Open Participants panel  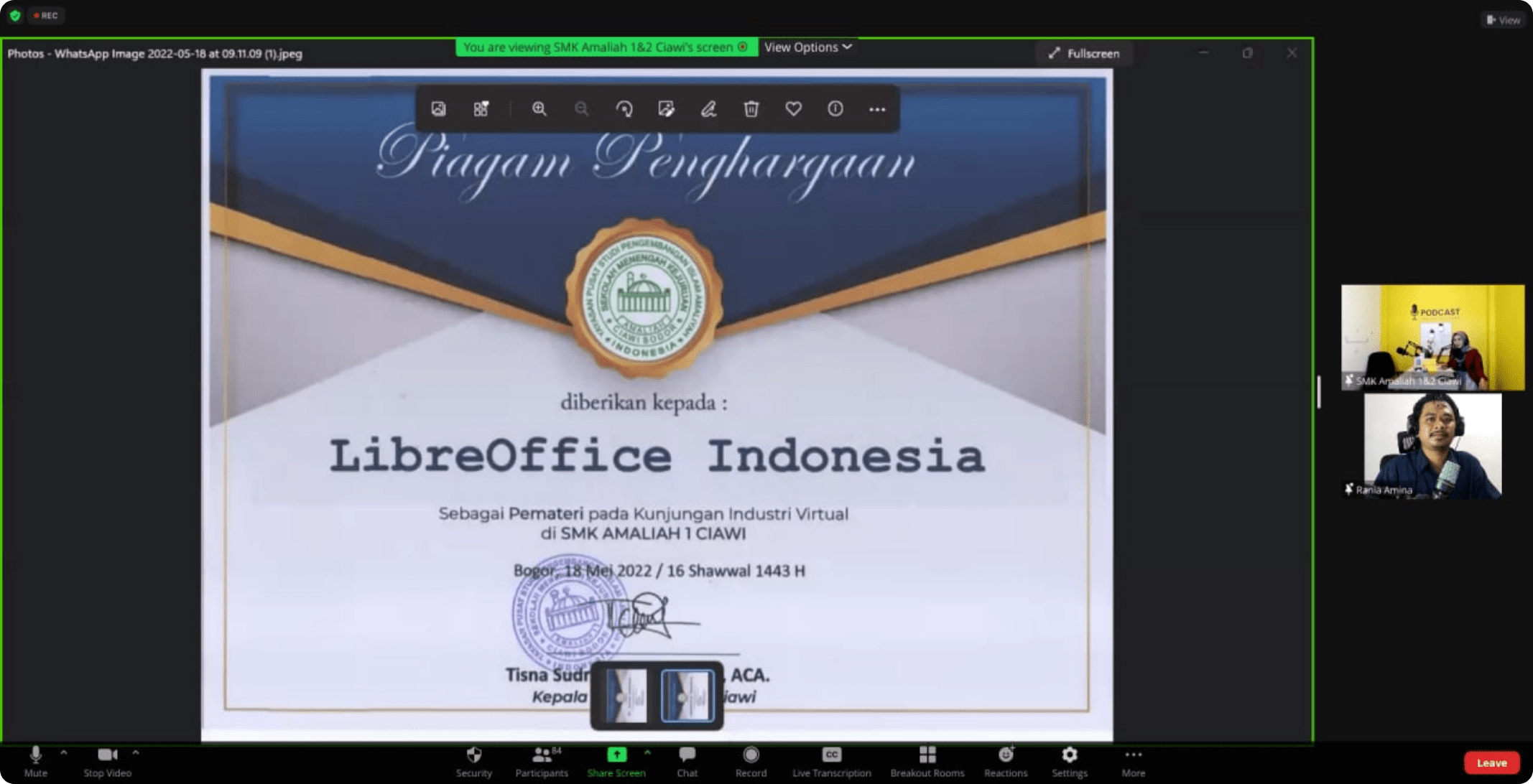point(542,762)
